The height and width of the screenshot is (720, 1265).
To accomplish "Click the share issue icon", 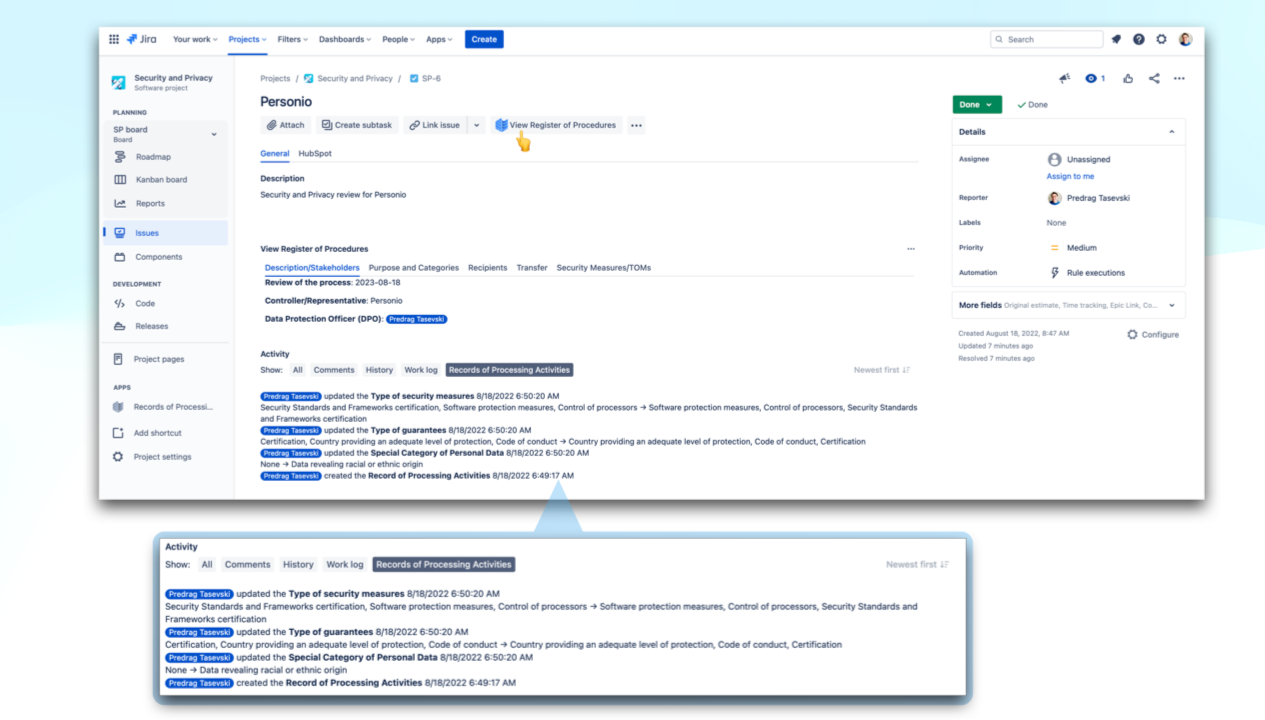I will coord(1154,78).
